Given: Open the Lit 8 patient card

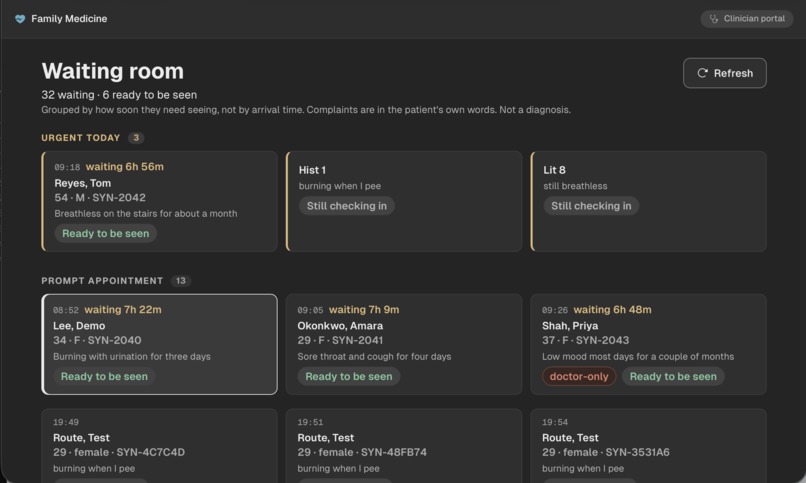Looking at the screenshot, I should point(648,201).
